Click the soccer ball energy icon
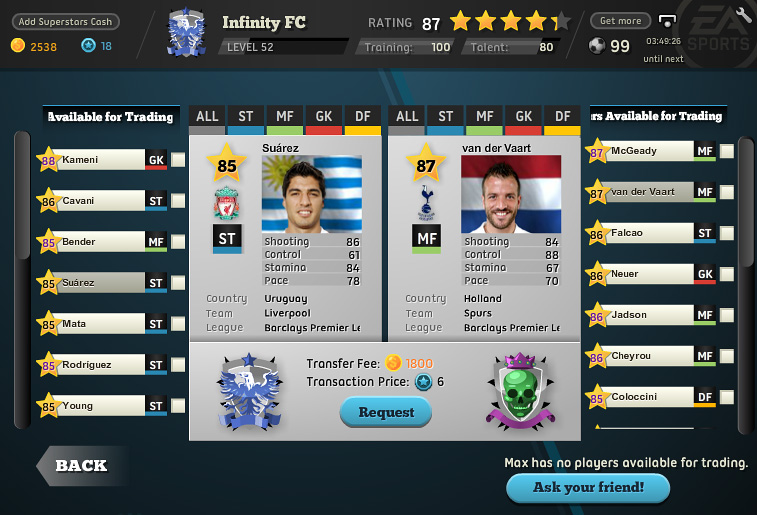757x515 pixels. [x=597, y=46]
